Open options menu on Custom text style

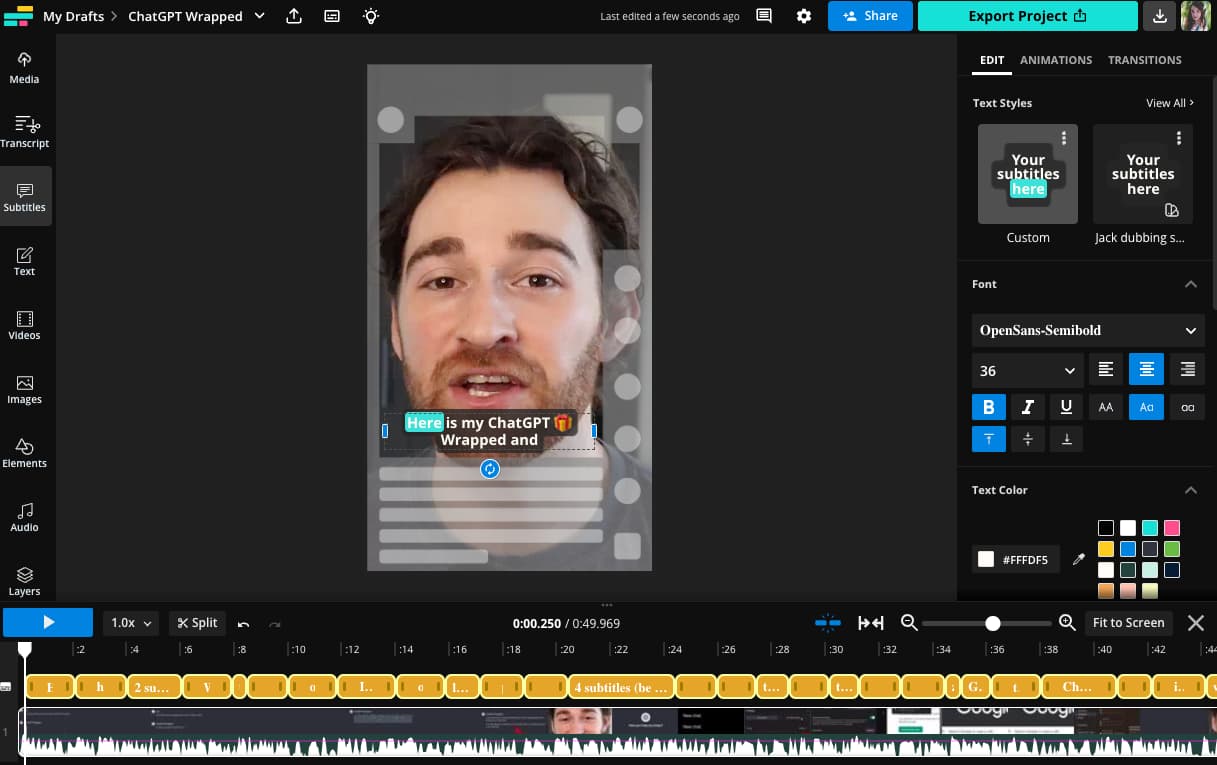point(1064,138)
